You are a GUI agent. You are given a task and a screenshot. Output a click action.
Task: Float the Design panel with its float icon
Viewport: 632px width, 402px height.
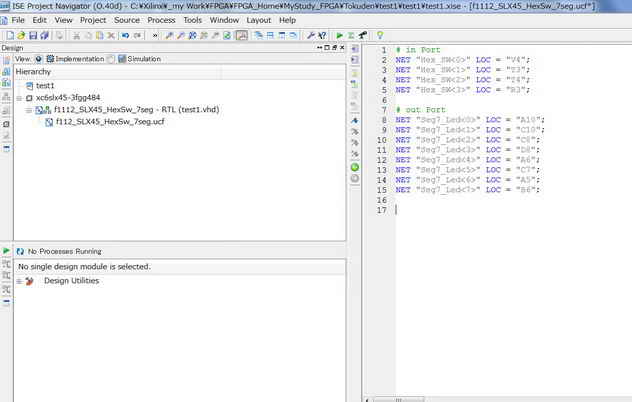pos(334,48)
